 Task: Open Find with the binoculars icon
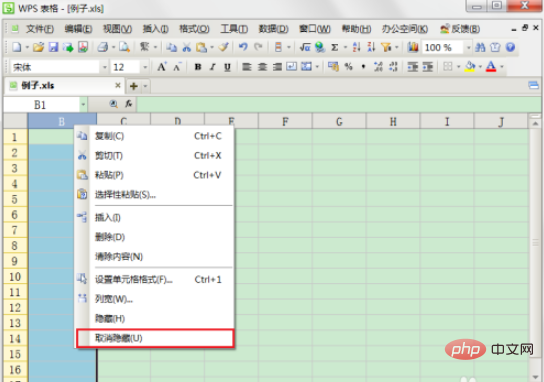(480, 47)
